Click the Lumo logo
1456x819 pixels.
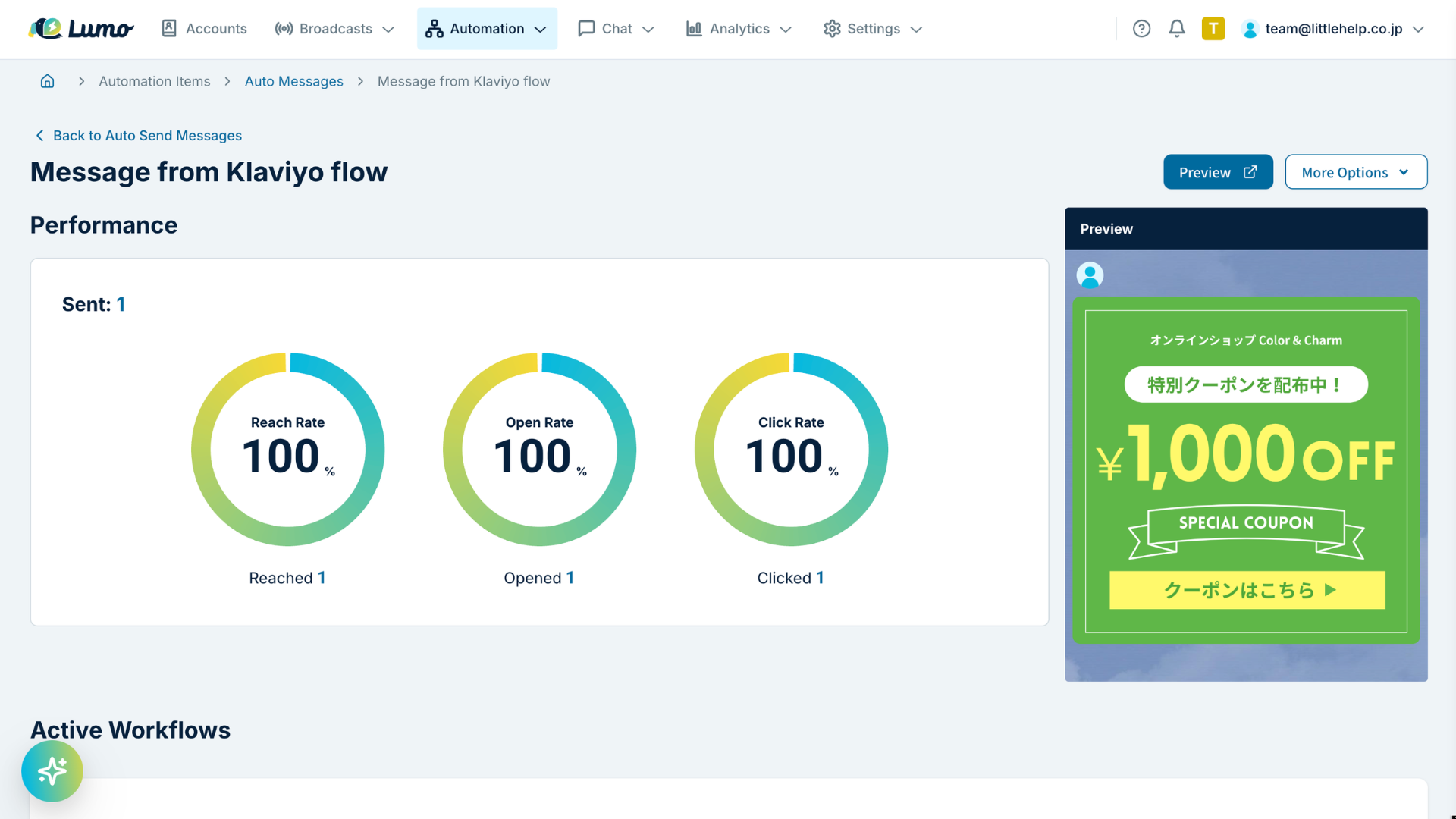pos(81,29)
